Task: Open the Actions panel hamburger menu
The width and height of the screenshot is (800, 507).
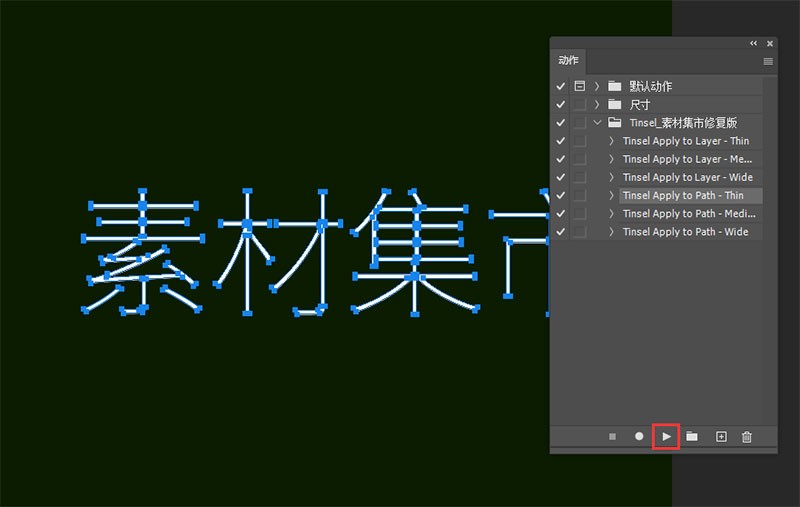Action: coord(768,61)
